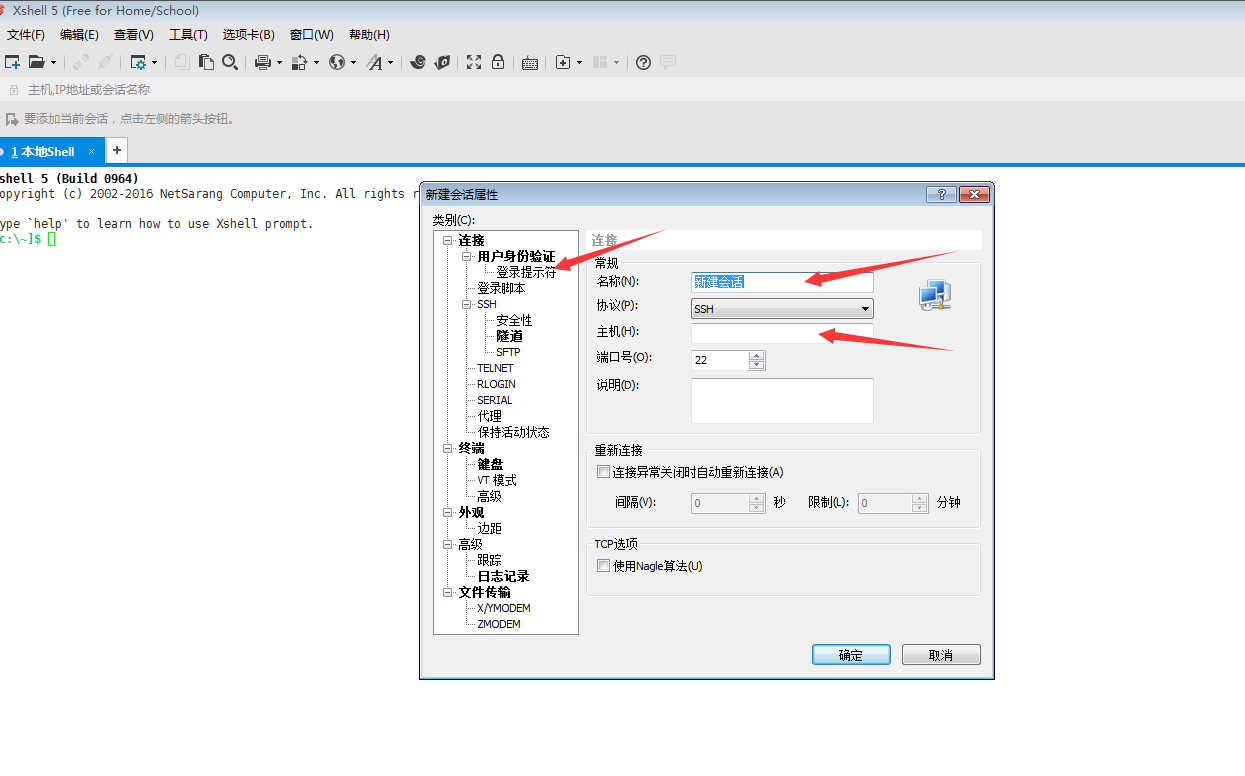Image resolution: width=1245 pixels, height=776 pixels.
Task: Click the help question mark toolbar icon
Action: 643,62
